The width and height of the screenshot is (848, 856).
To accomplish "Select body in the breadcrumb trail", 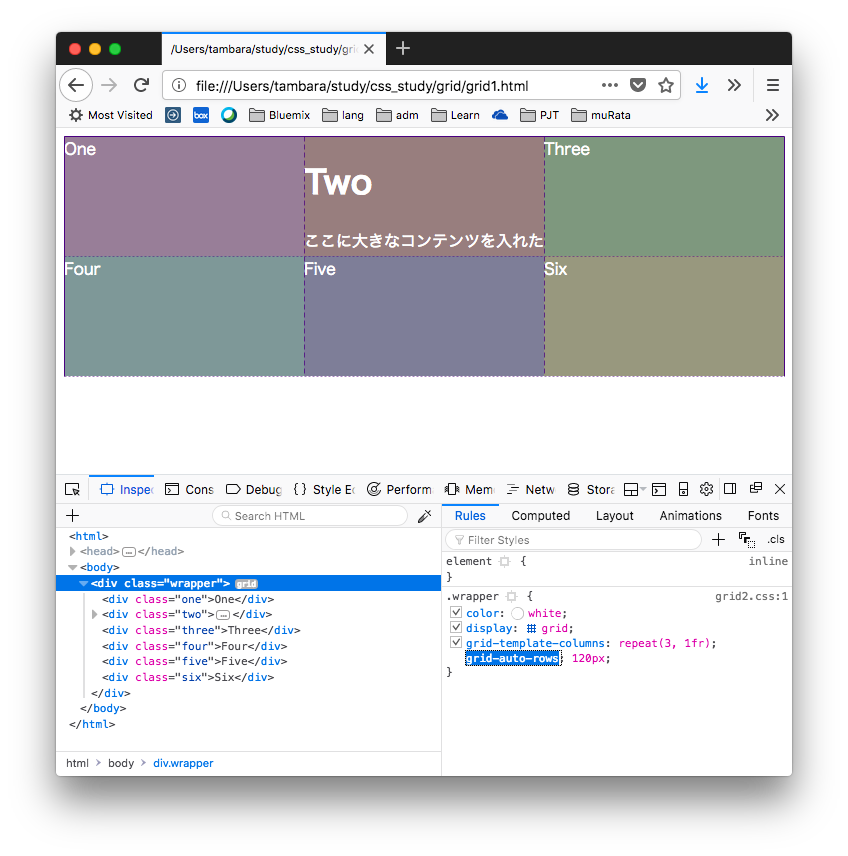I will (121, 763).
